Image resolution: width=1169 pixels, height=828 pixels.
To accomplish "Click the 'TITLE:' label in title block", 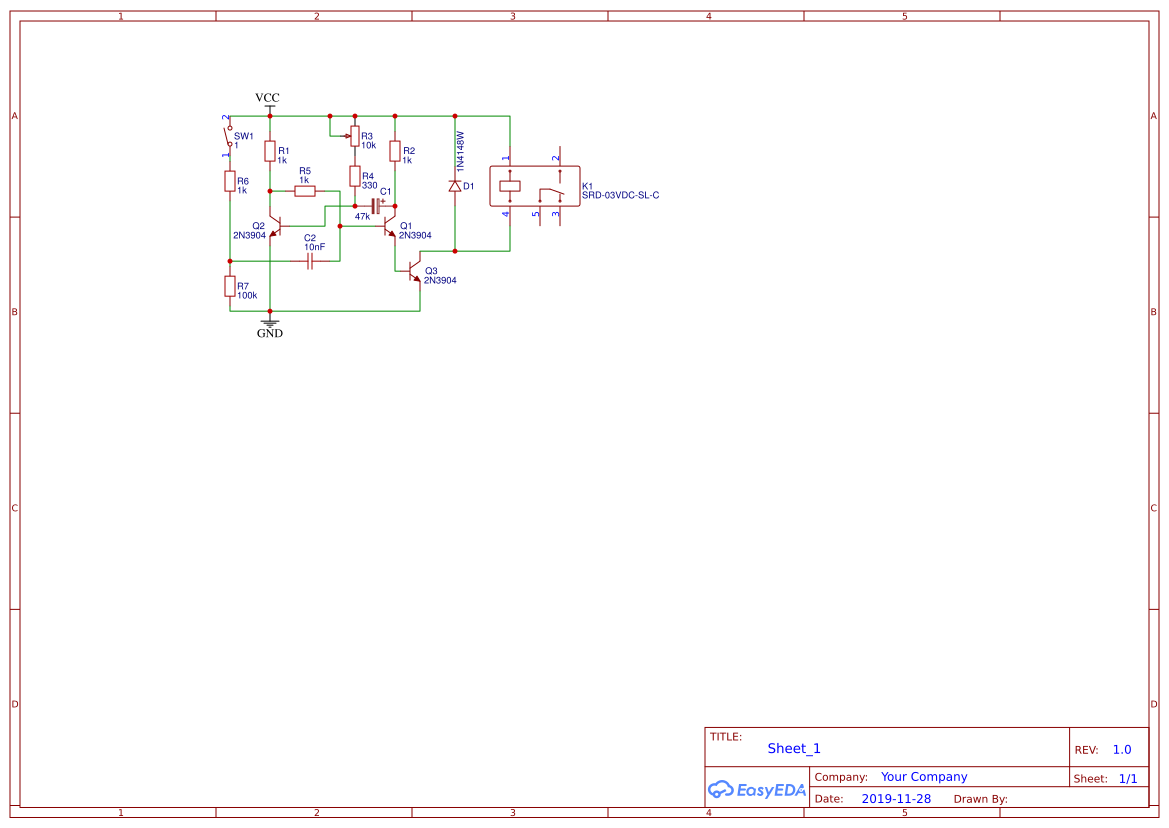I will [x=725, y=736].
